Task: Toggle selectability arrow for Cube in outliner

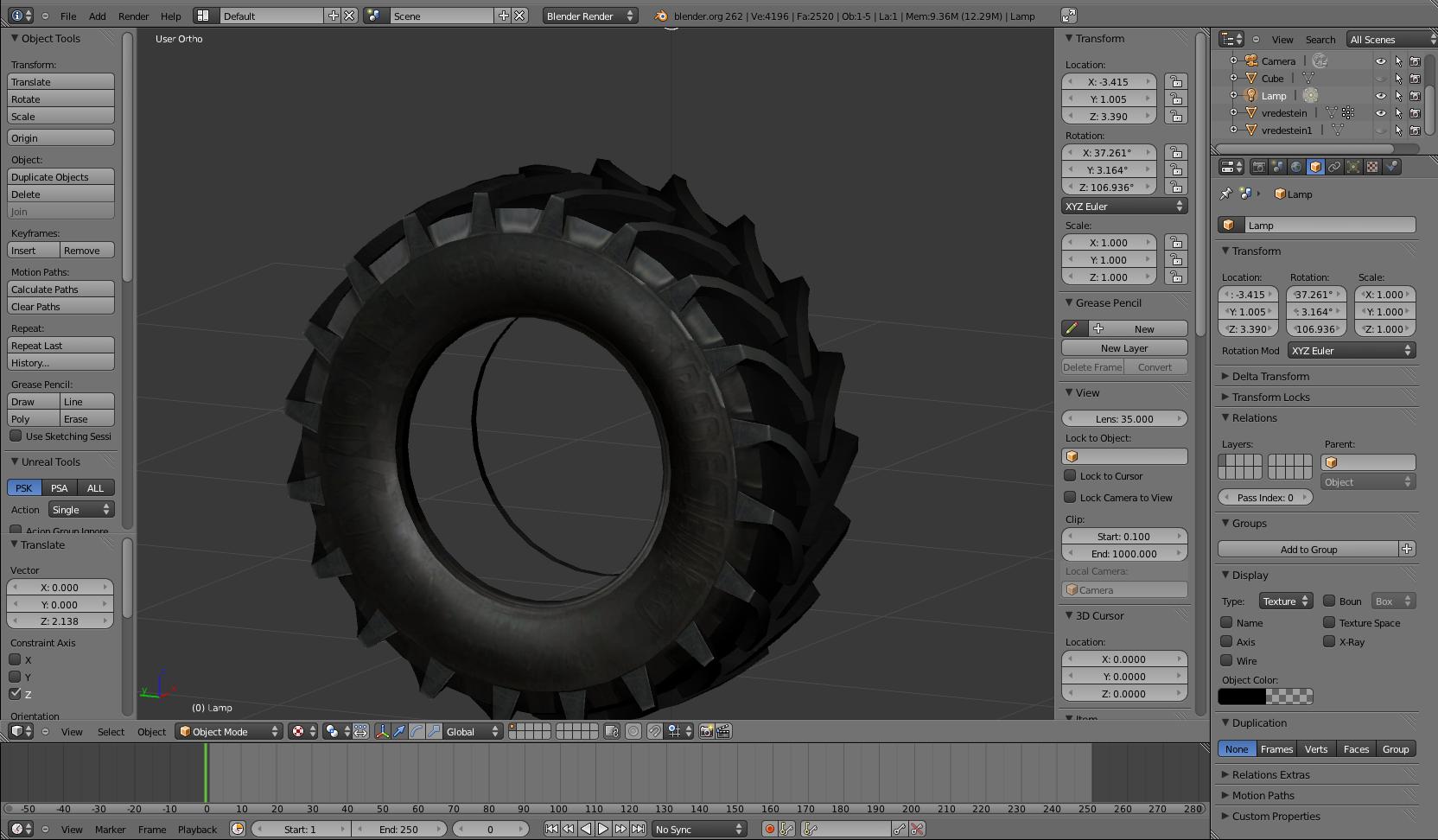Action: point(1398,79)
